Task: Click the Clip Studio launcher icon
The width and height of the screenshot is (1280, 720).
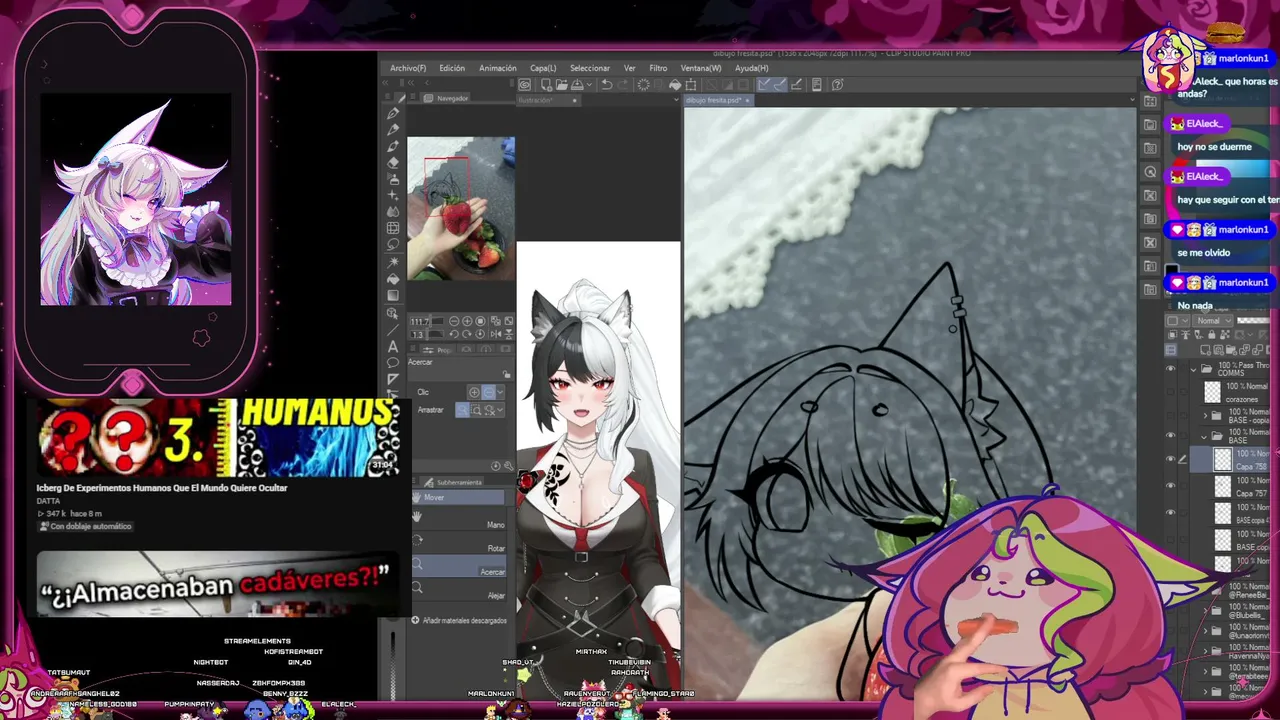Action: point(524,85)
